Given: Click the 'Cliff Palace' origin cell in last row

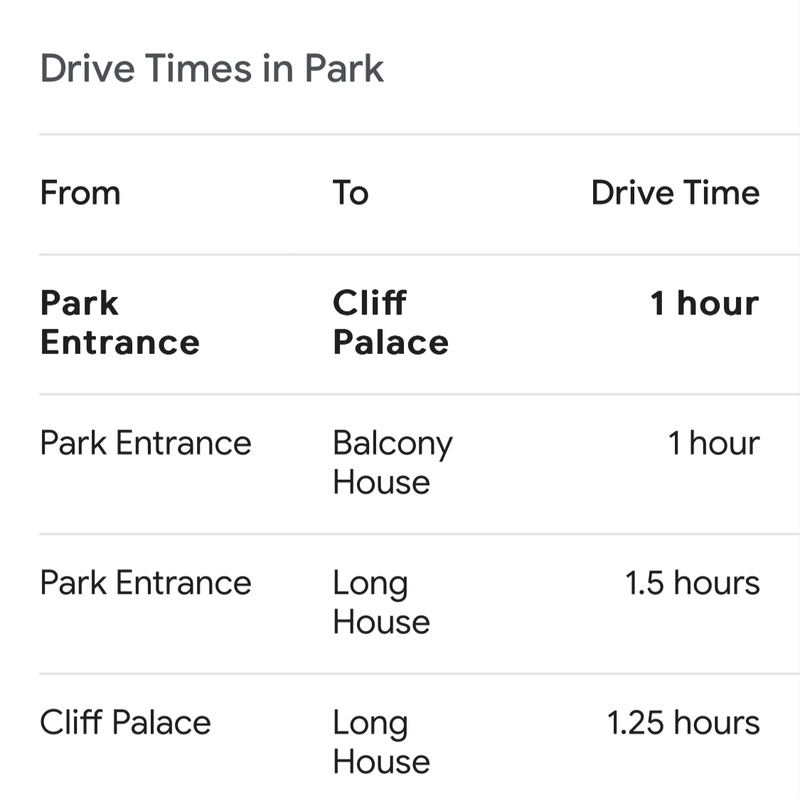Looking at the screenshot, I should pyautogui.click(x=126, y=722).
